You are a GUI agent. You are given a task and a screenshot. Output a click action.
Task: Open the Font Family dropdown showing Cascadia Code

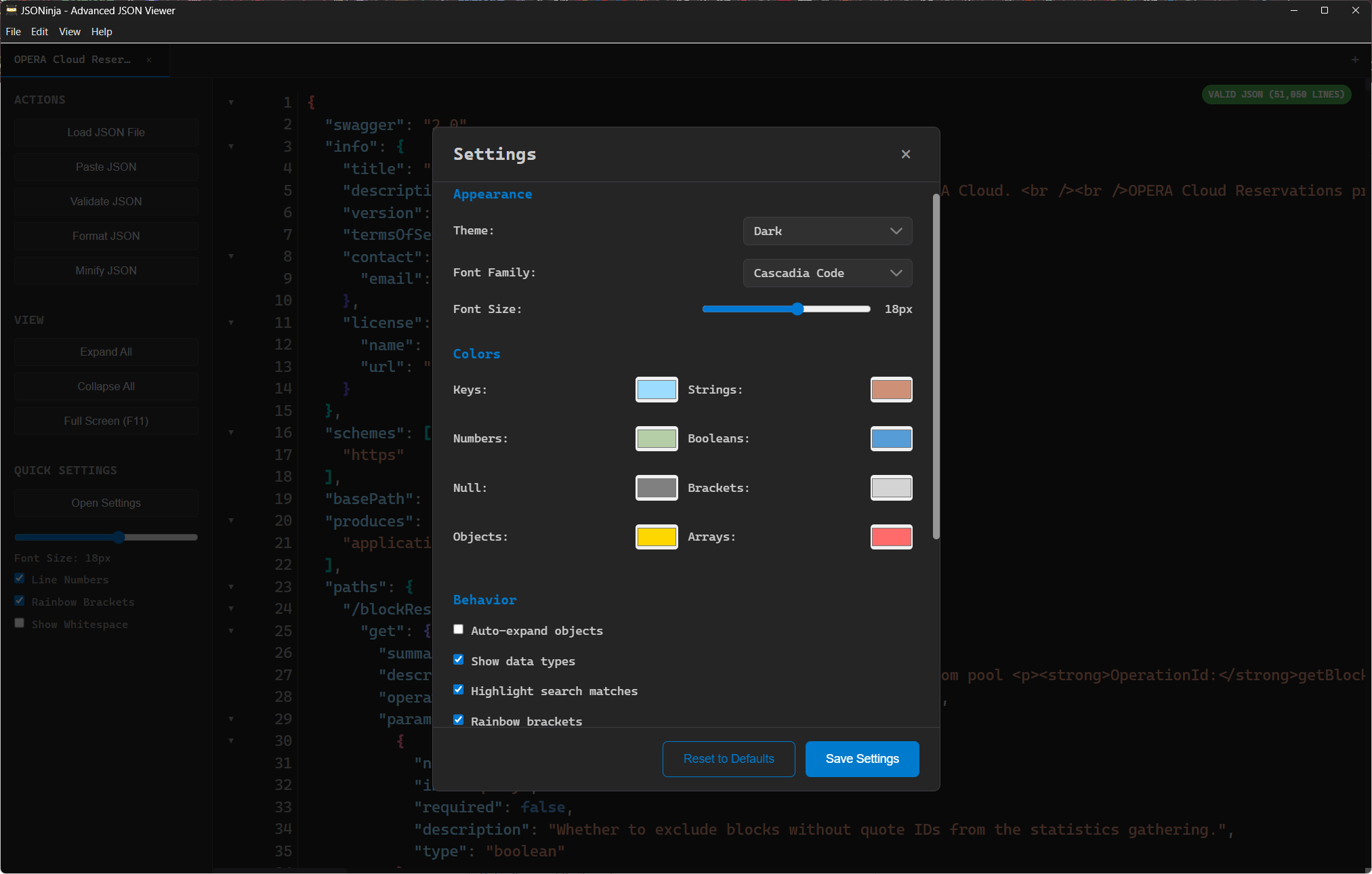click(827, 273)
